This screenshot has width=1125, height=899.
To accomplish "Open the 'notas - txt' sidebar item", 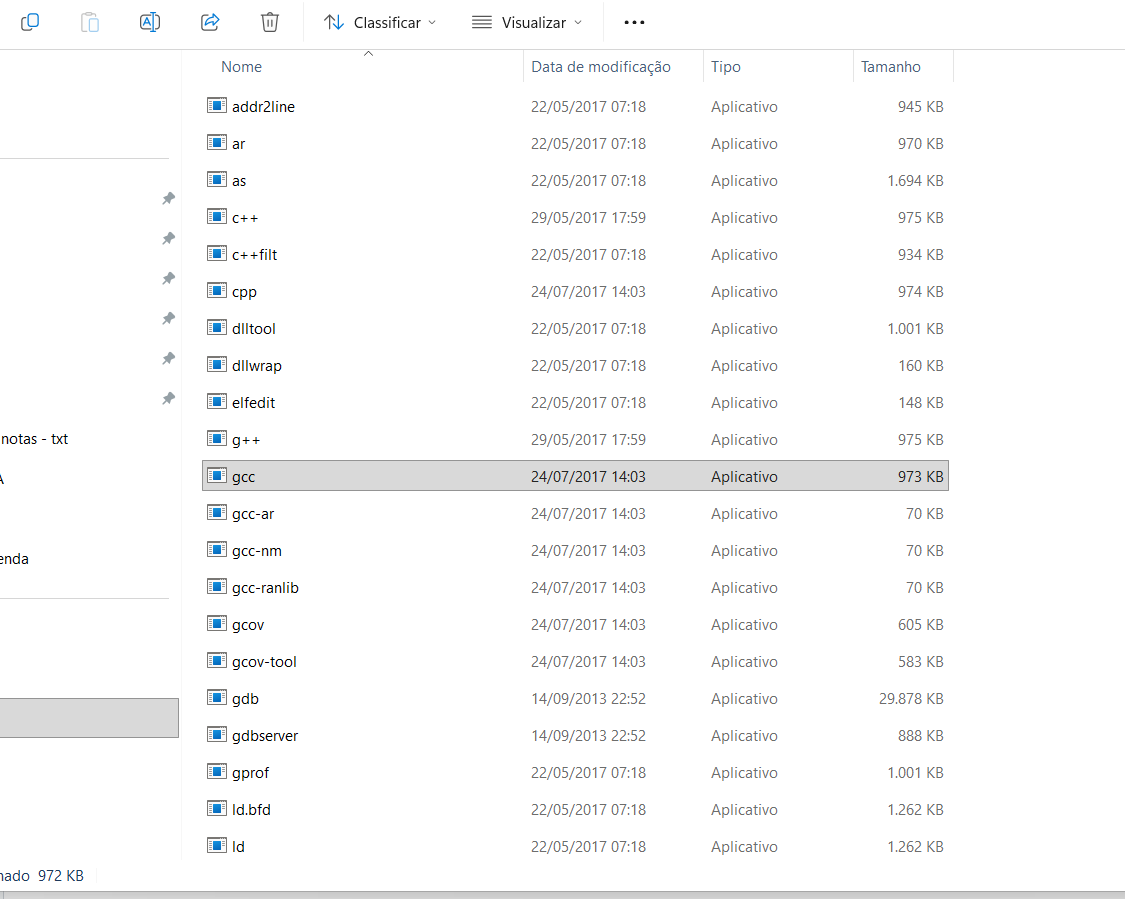I will [34, 439].
